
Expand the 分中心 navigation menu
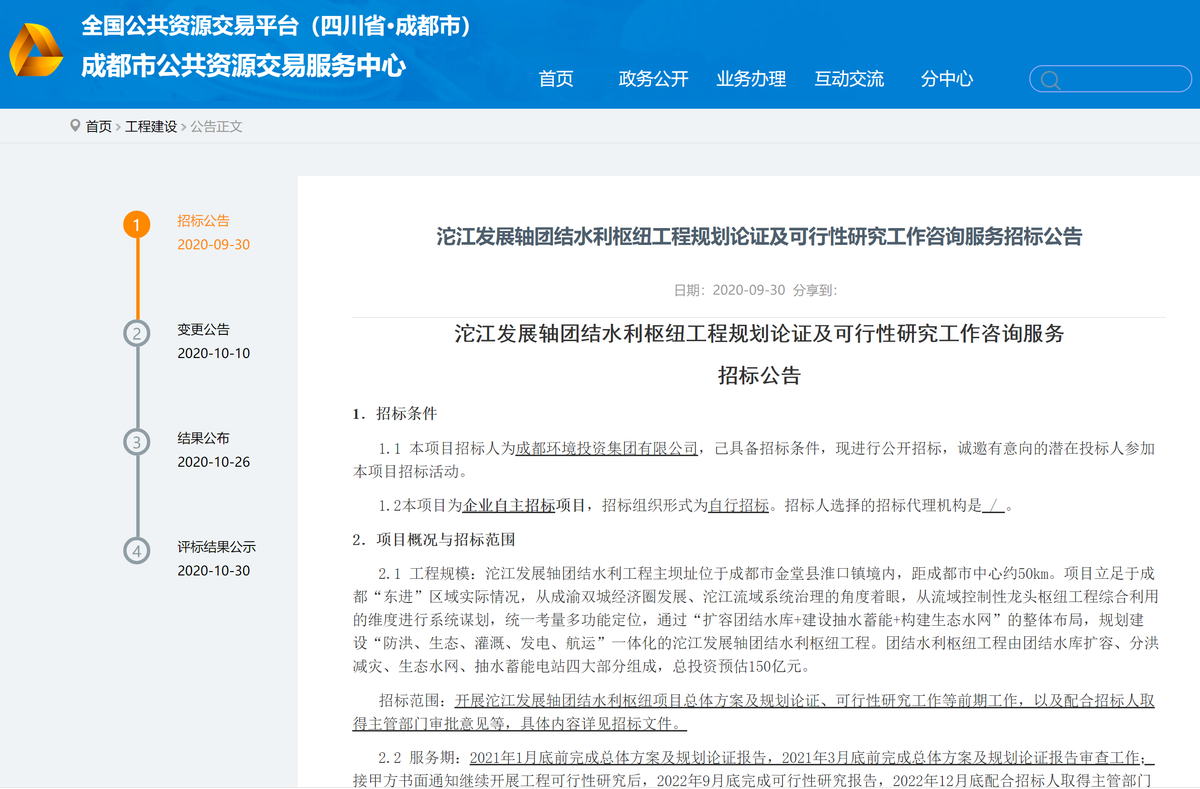click(x=946, y=79)
